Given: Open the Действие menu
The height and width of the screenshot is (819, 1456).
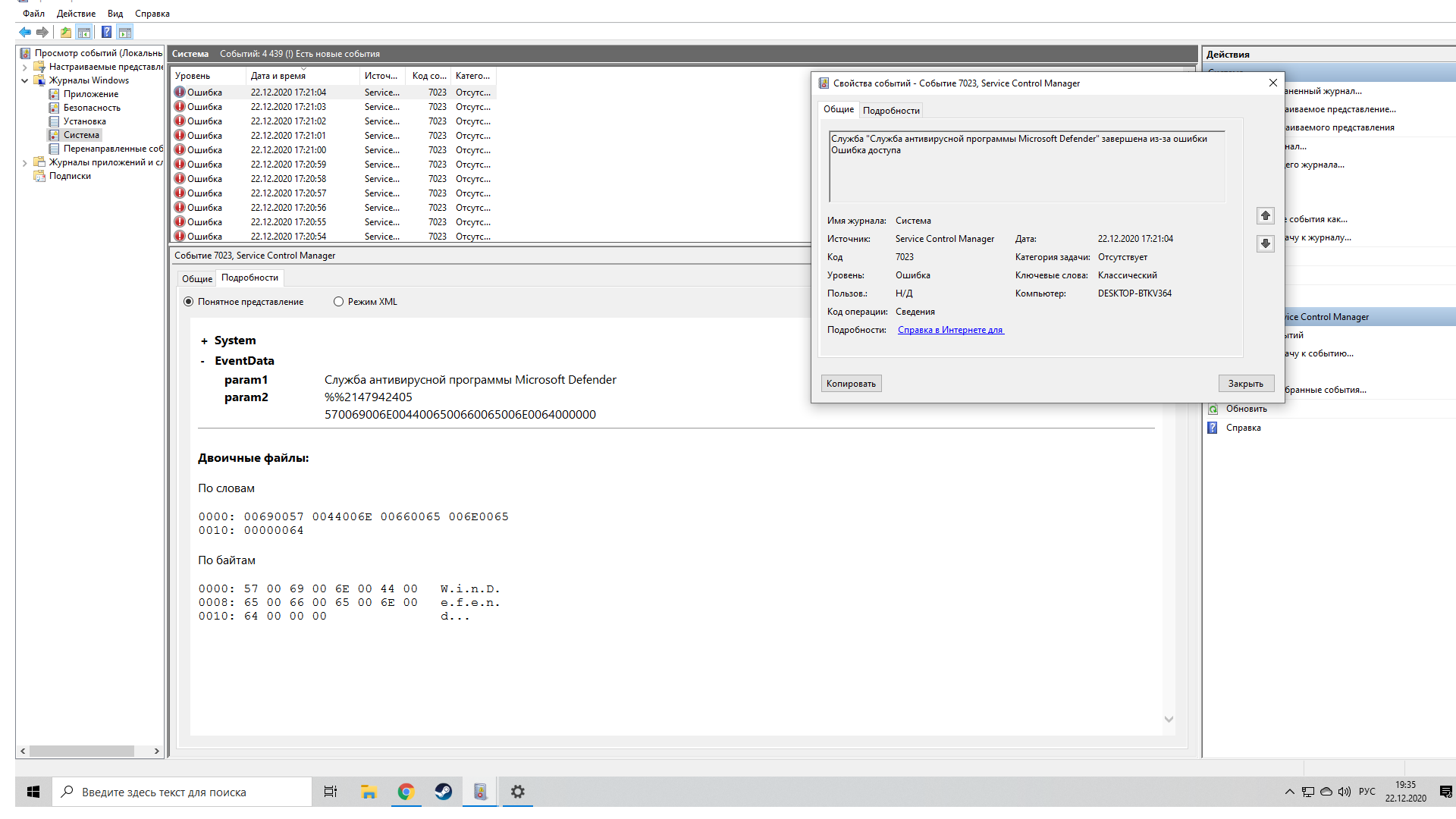Looking at the screenshot, I should pos(76,14).
